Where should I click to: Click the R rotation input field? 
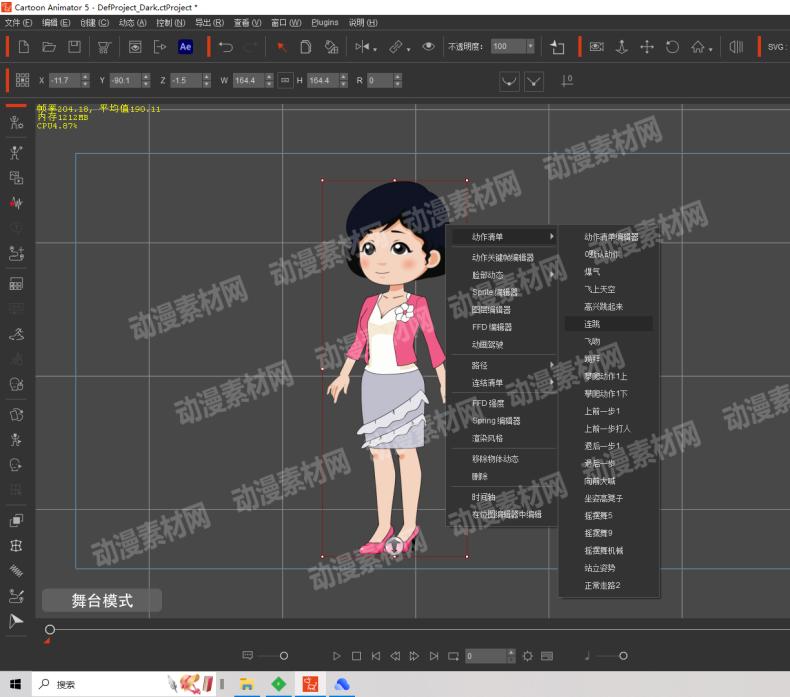380,80
